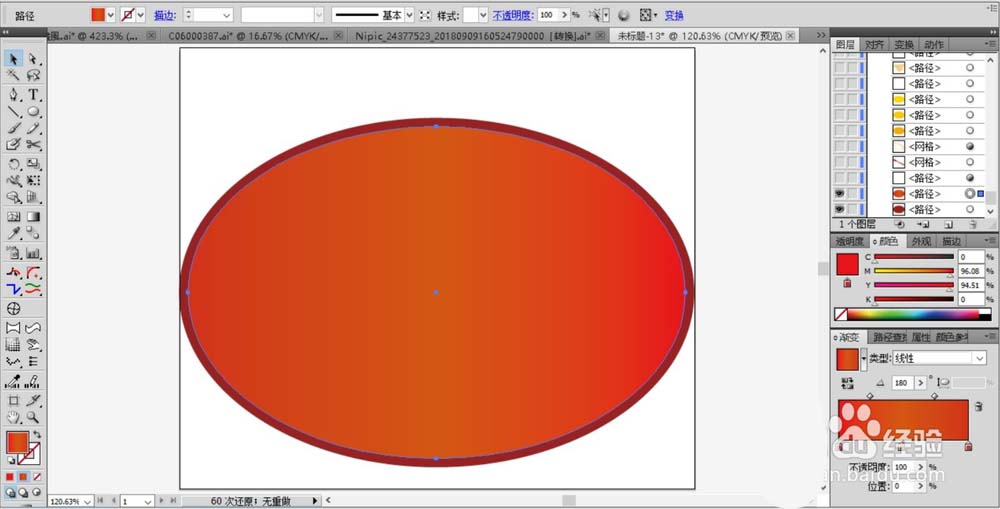
Task: Switch to 透明度 transparency tab
Action: click(849, 241)
